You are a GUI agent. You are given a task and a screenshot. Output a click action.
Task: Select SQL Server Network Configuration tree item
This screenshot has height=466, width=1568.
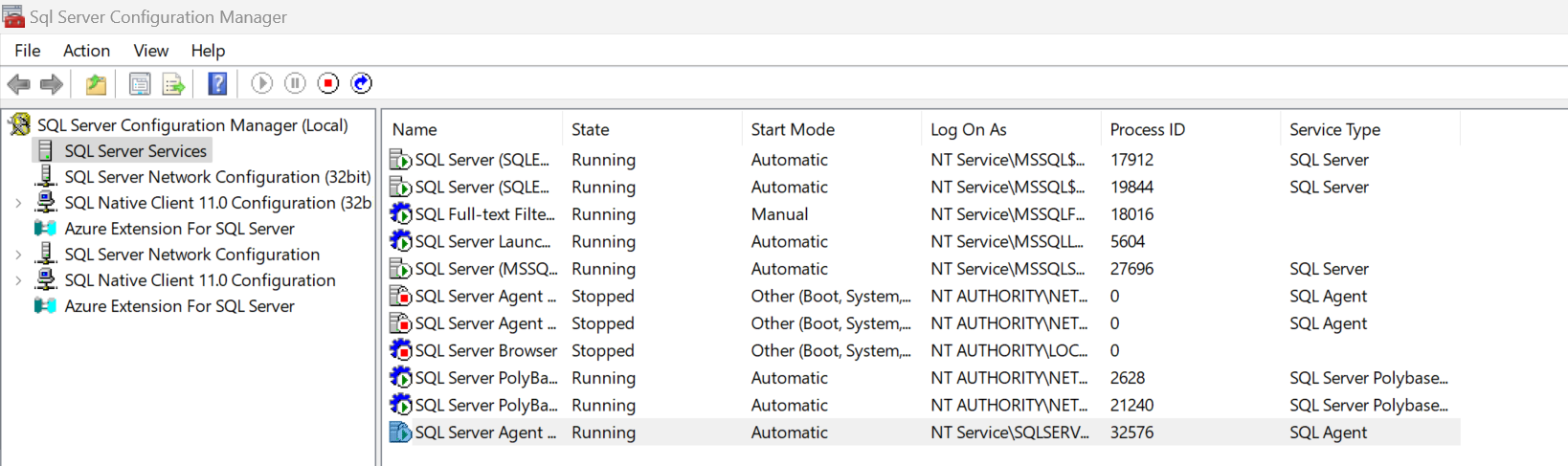click(x=191, y=255)
